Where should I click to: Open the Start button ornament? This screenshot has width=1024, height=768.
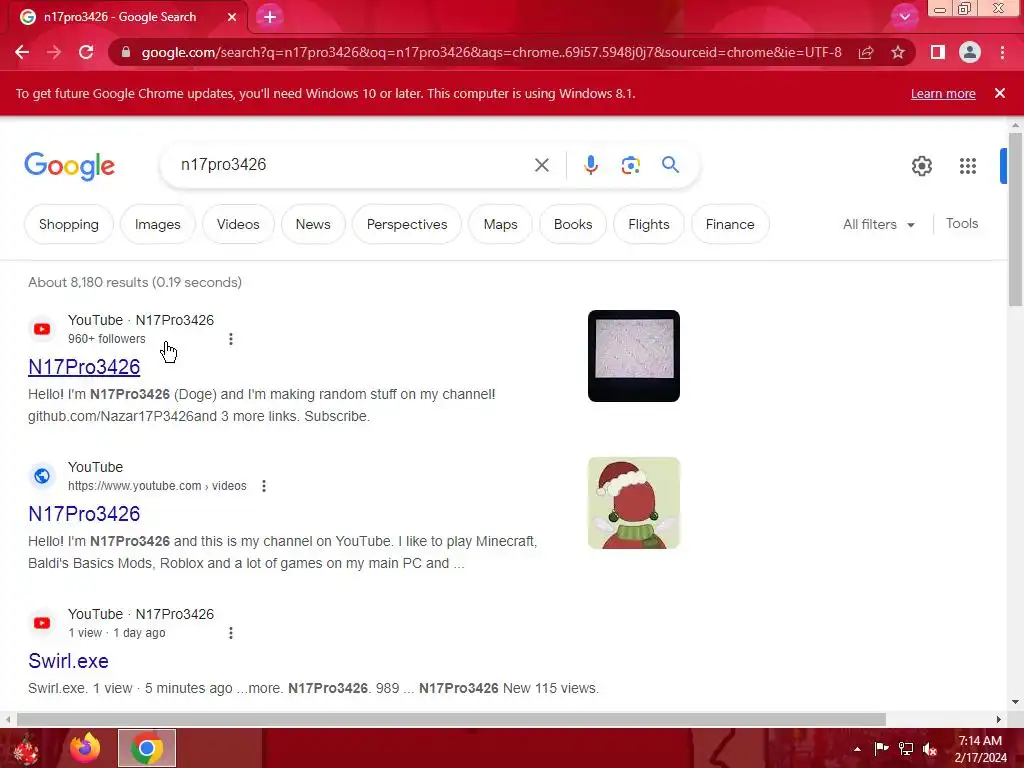pos(26,749)
